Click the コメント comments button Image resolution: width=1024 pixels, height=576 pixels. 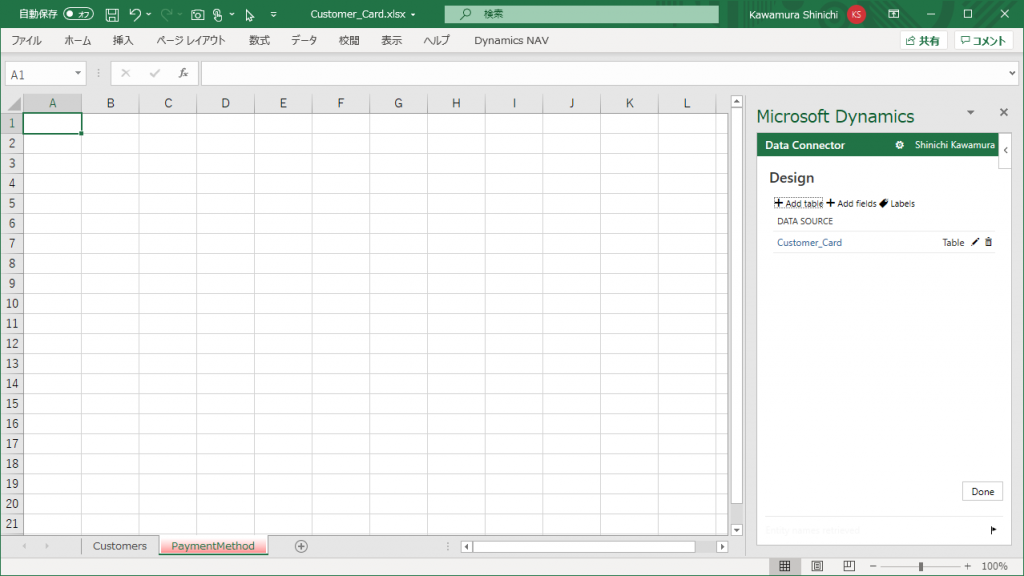[x=984, y=40]
